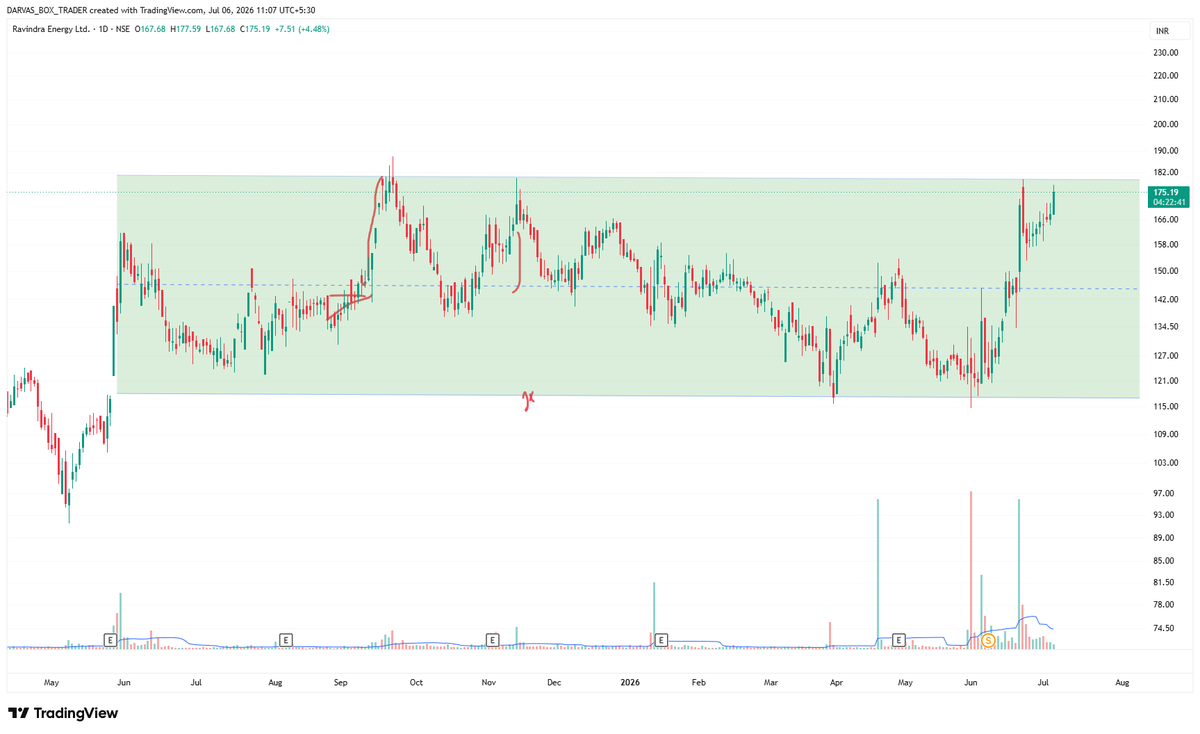
Task: Click the Sep label on the time axis
Action: click(x=341, y=682)
